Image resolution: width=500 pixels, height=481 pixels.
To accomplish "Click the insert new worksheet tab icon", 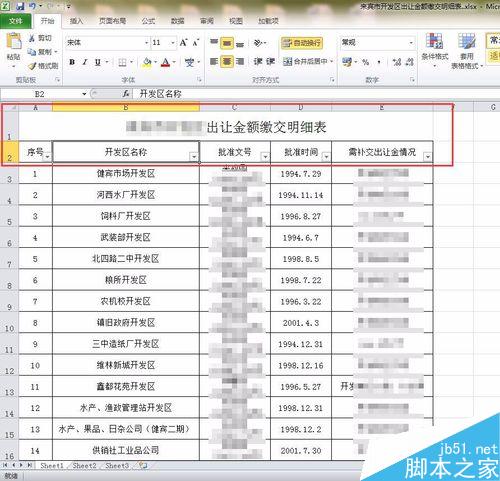I will click(x=143, y=465).
